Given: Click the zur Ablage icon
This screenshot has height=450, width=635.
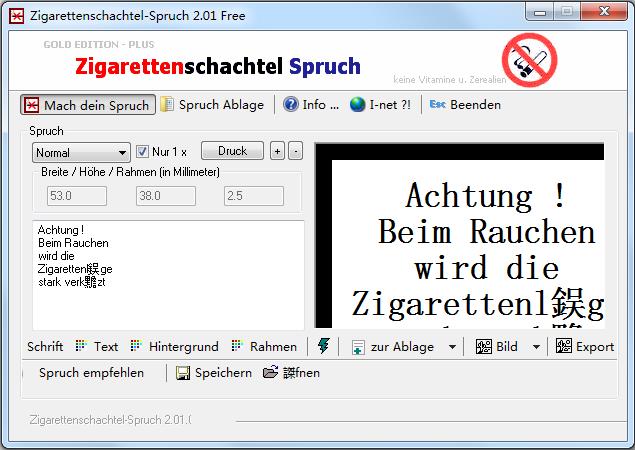Looking at the screenshot, I should [x=358, y=347].
